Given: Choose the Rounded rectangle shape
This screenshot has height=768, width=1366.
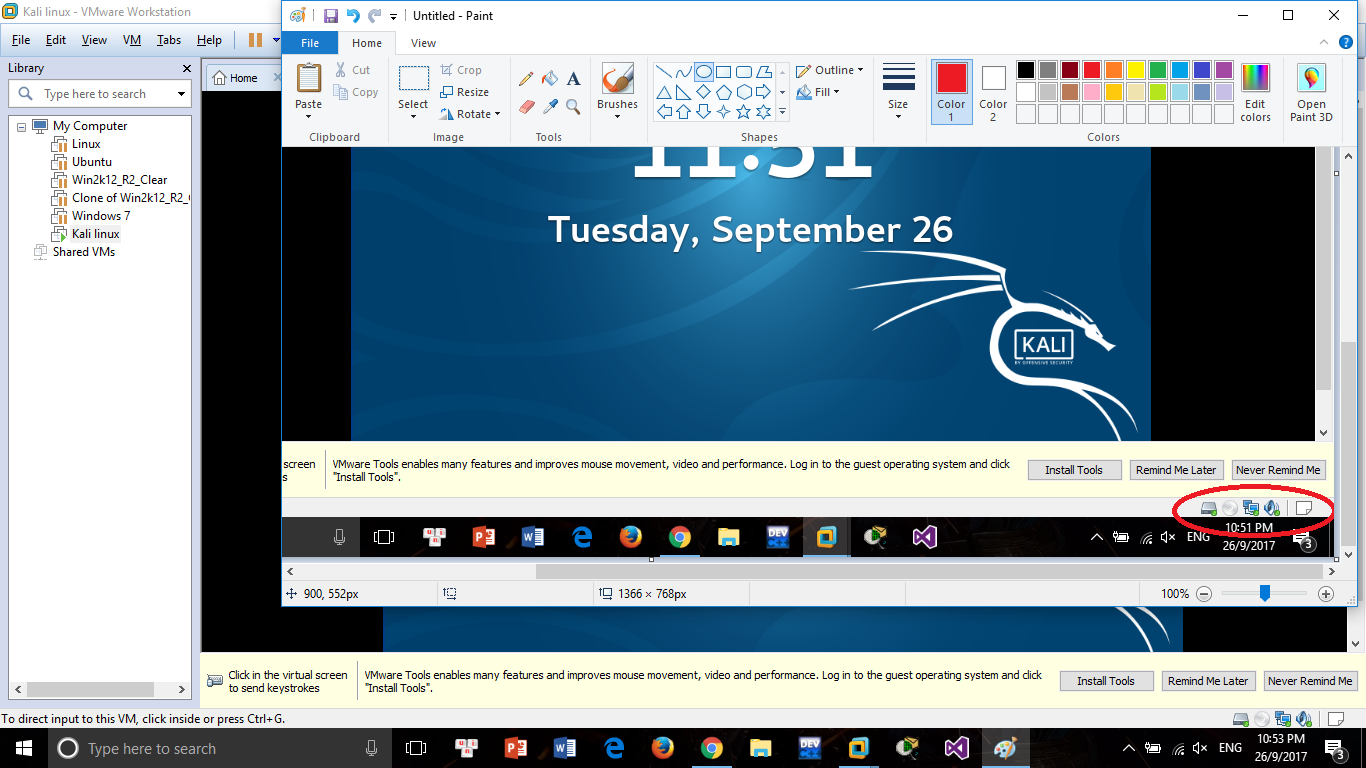Looking at the screenshot, I should (744, 72).
